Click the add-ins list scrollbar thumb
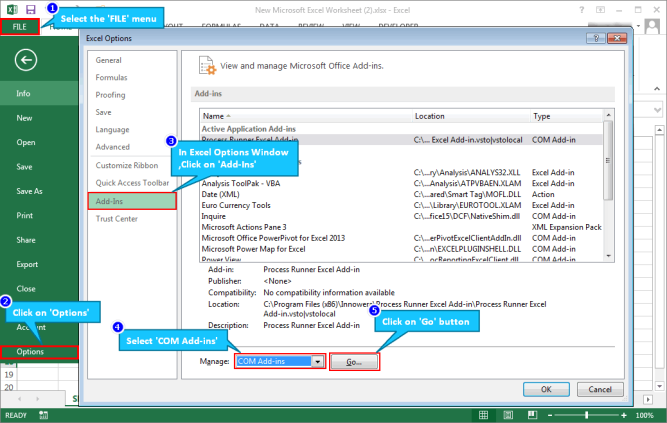667x423 pixels. pyautogui.click(x=608, y=160)
